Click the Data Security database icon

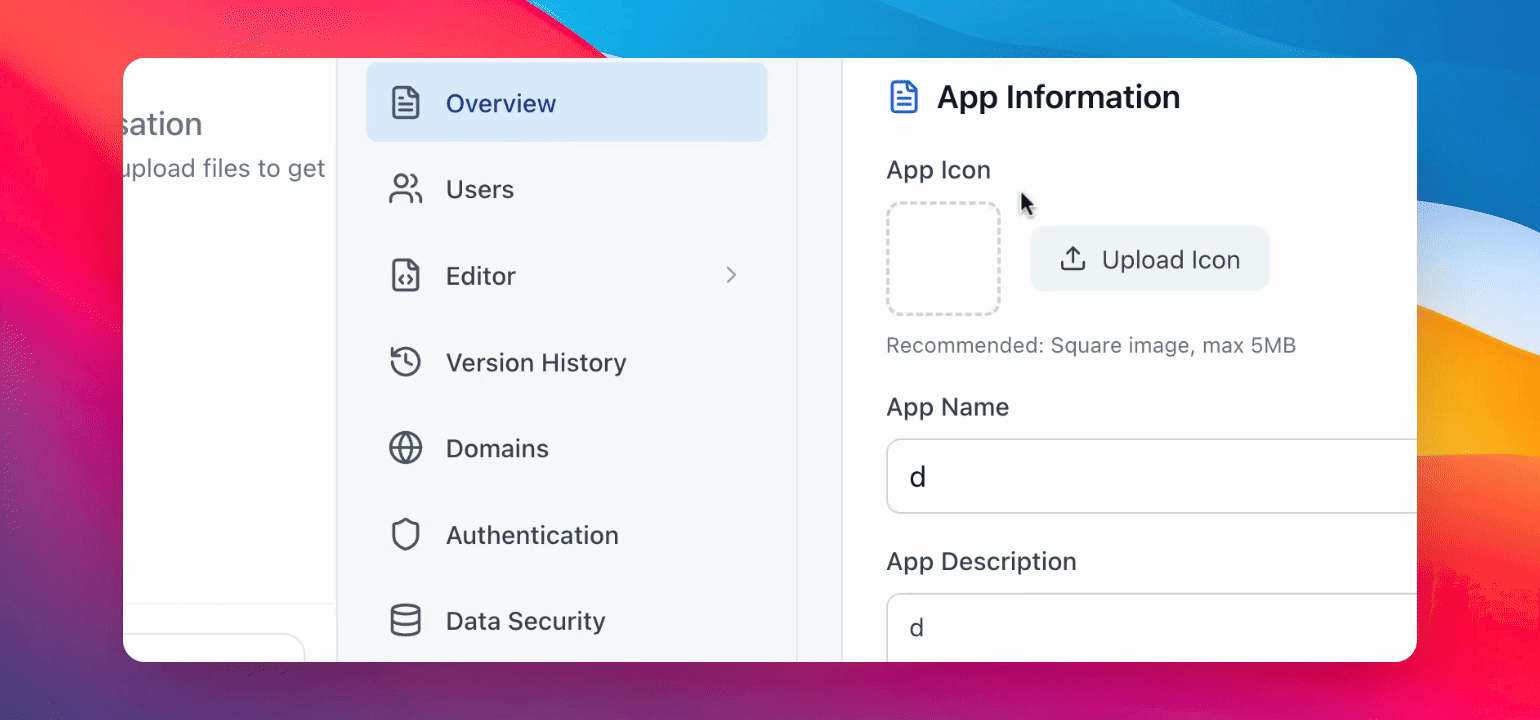tap(405, 621)
